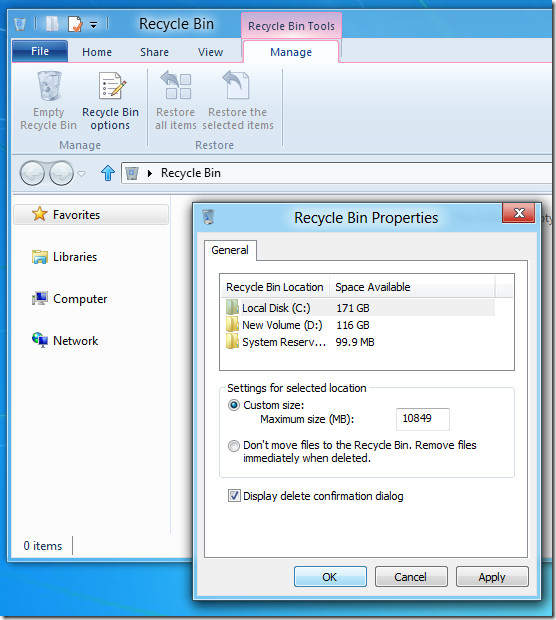The height and width of the screenshot is (620, 556).
Task: Click the OK button
Action: coord(330,577)
